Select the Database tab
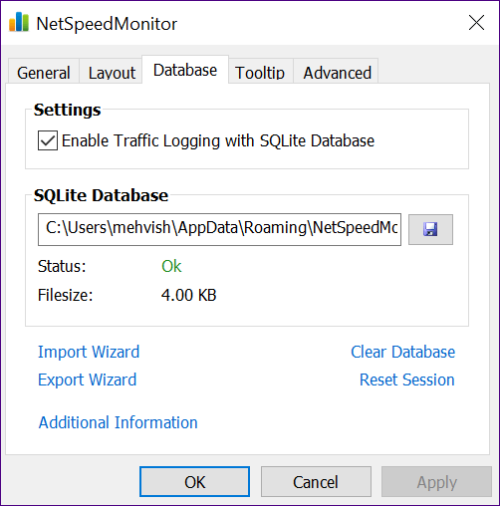This screenshot has height=506, width=500. click(185, 70)
